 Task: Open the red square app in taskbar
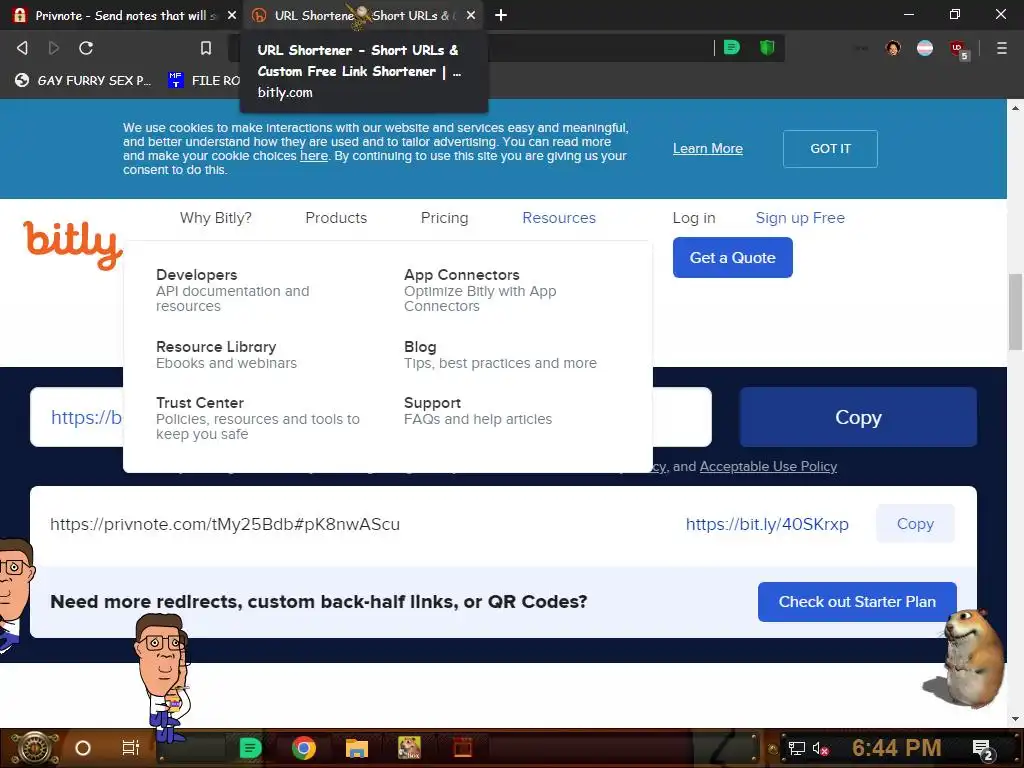tap(463, 748)
